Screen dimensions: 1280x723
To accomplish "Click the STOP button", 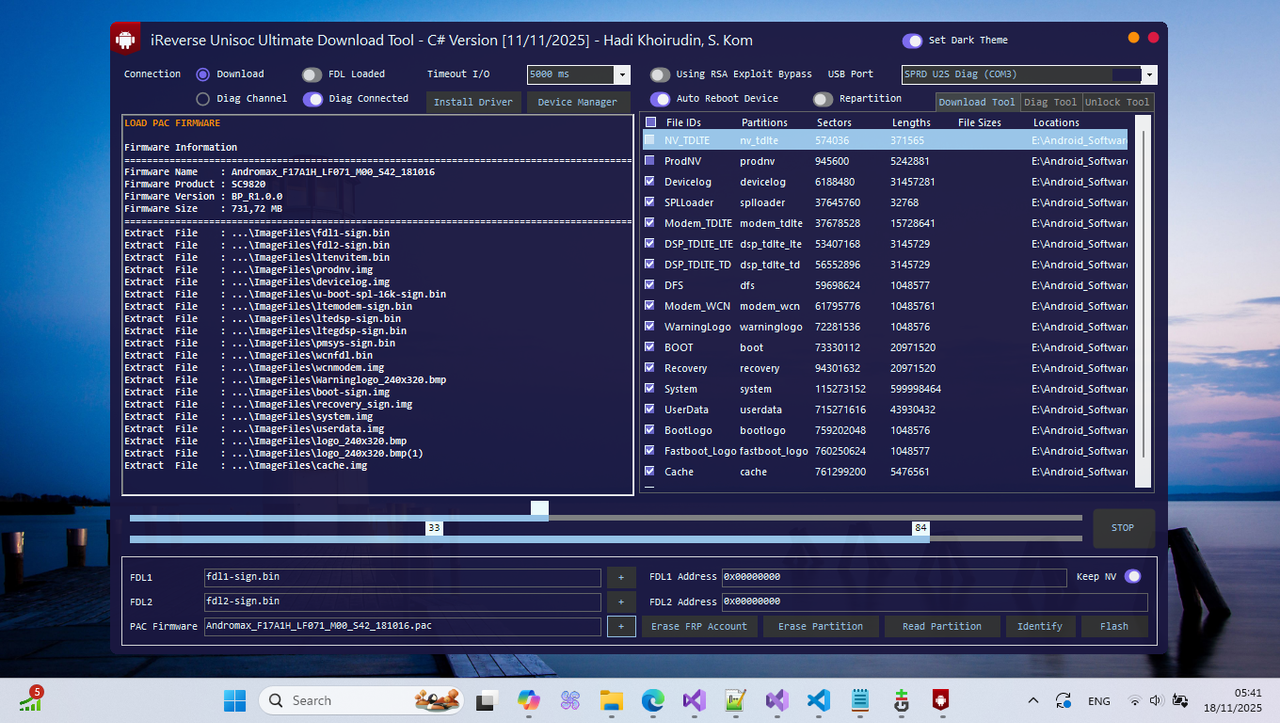I will (1123, 528).
